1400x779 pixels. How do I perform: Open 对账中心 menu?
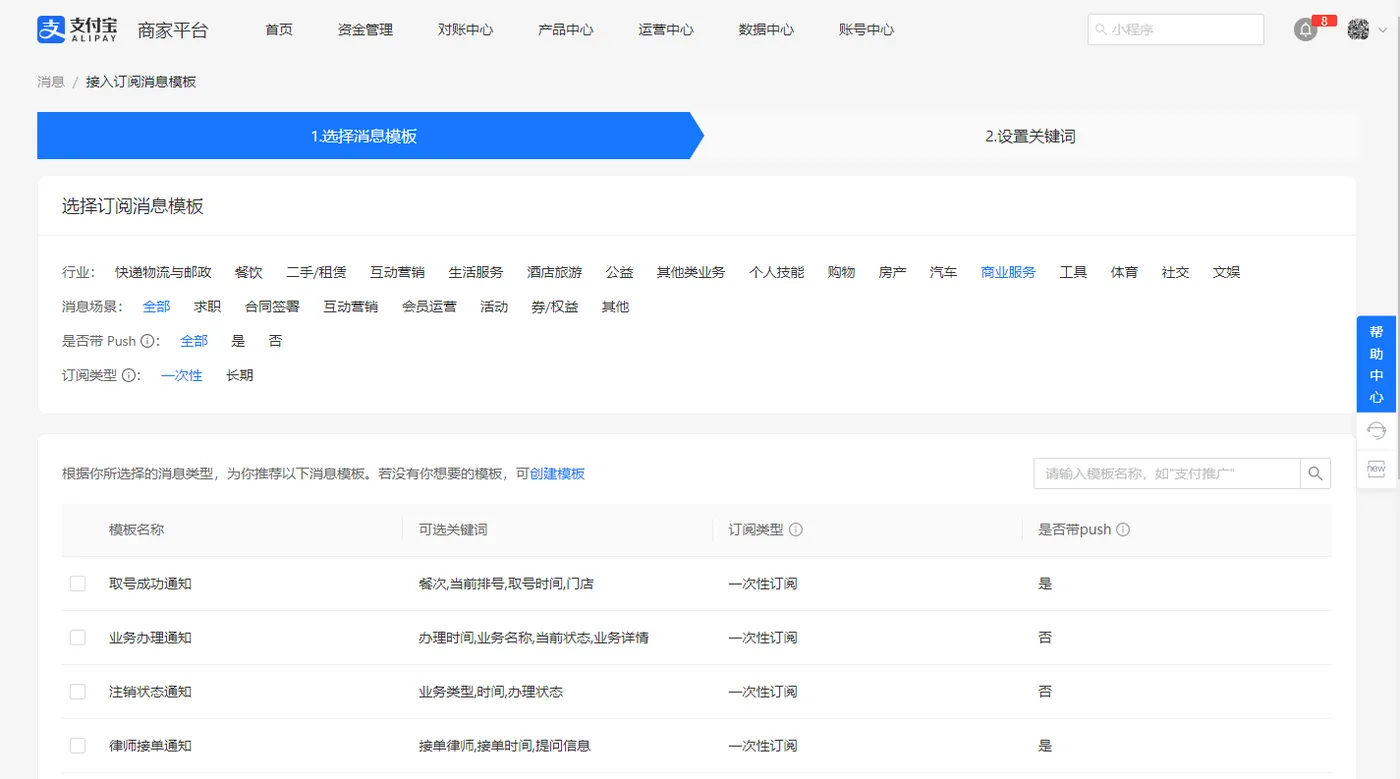click(465, 30)
